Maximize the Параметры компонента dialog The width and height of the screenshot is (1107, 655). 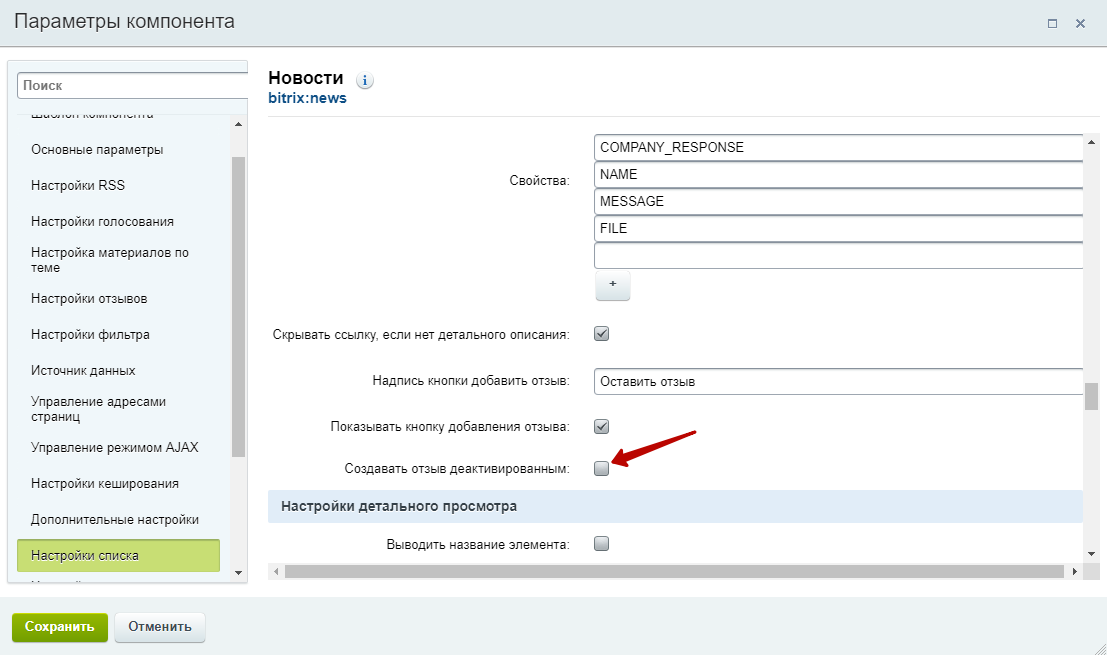[x=1053, y=23]
